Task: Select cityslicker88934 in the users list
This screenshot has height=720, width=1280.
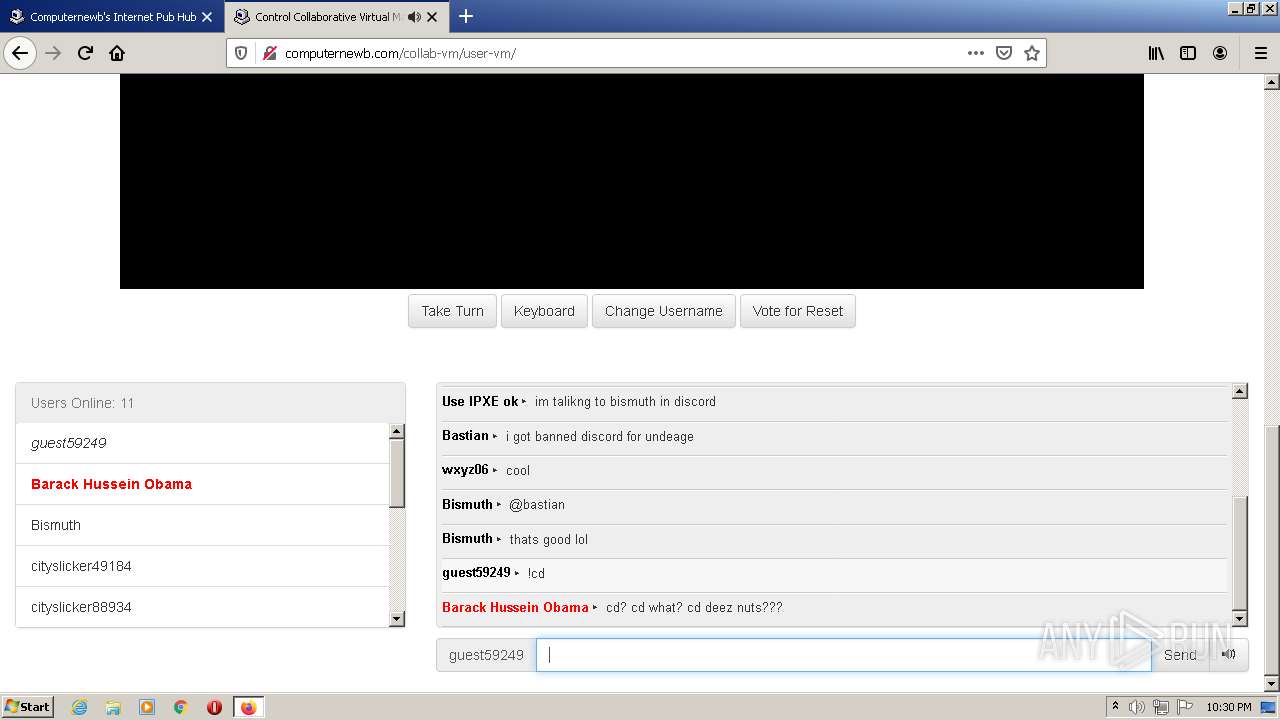Action: (202, 607)
